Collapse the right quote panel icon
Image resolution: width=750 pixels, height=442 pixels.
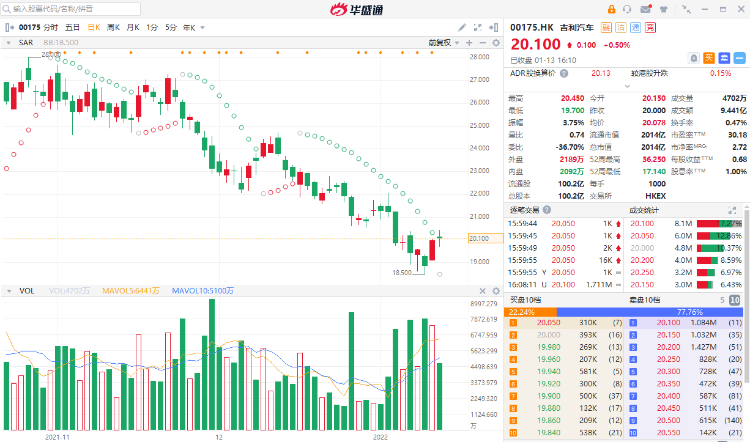coord(494,28)
